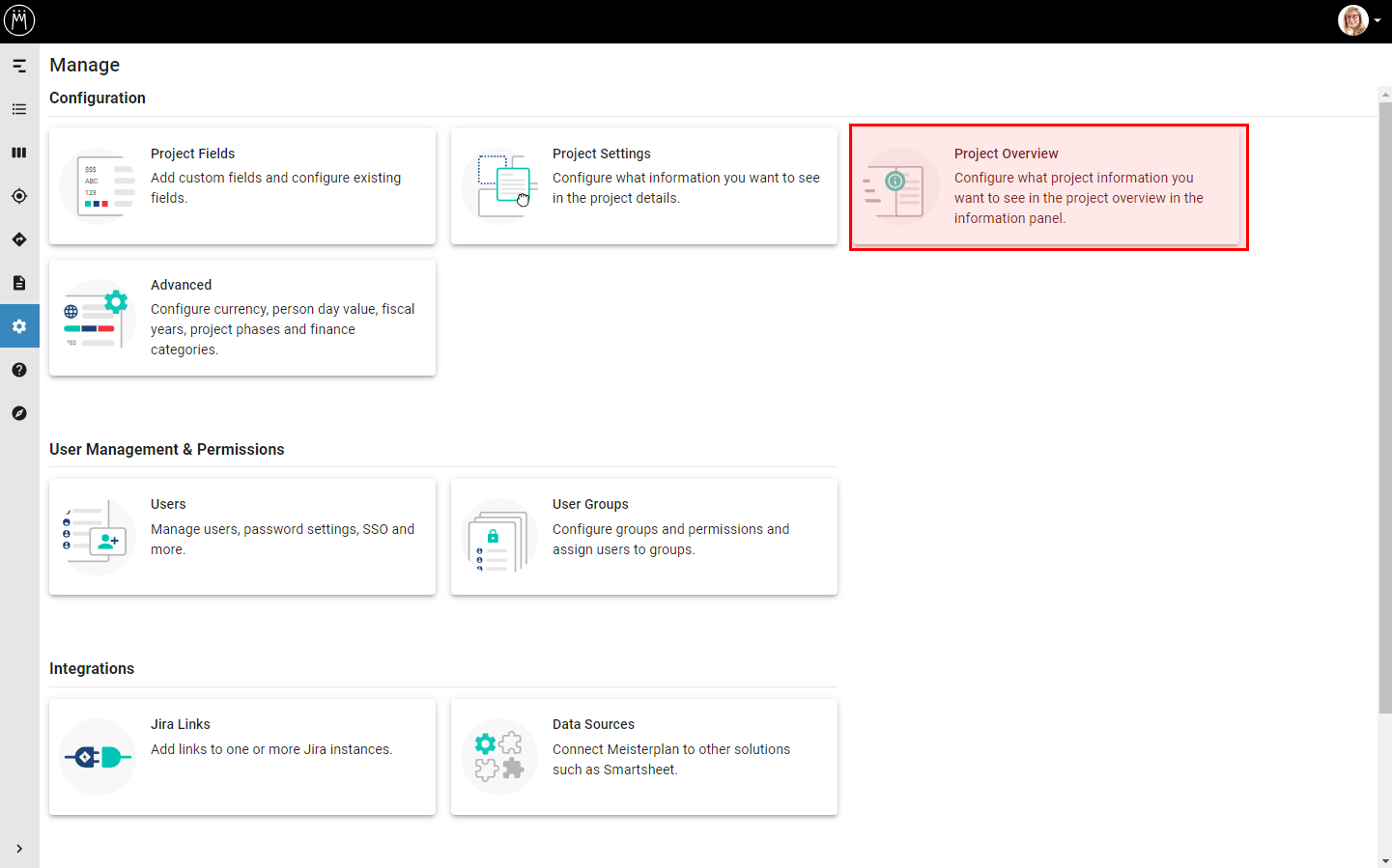The height and width of the screenshot is (868, 1392).
Task: Click the Manage page heading
Action: (x=85, y=65)
